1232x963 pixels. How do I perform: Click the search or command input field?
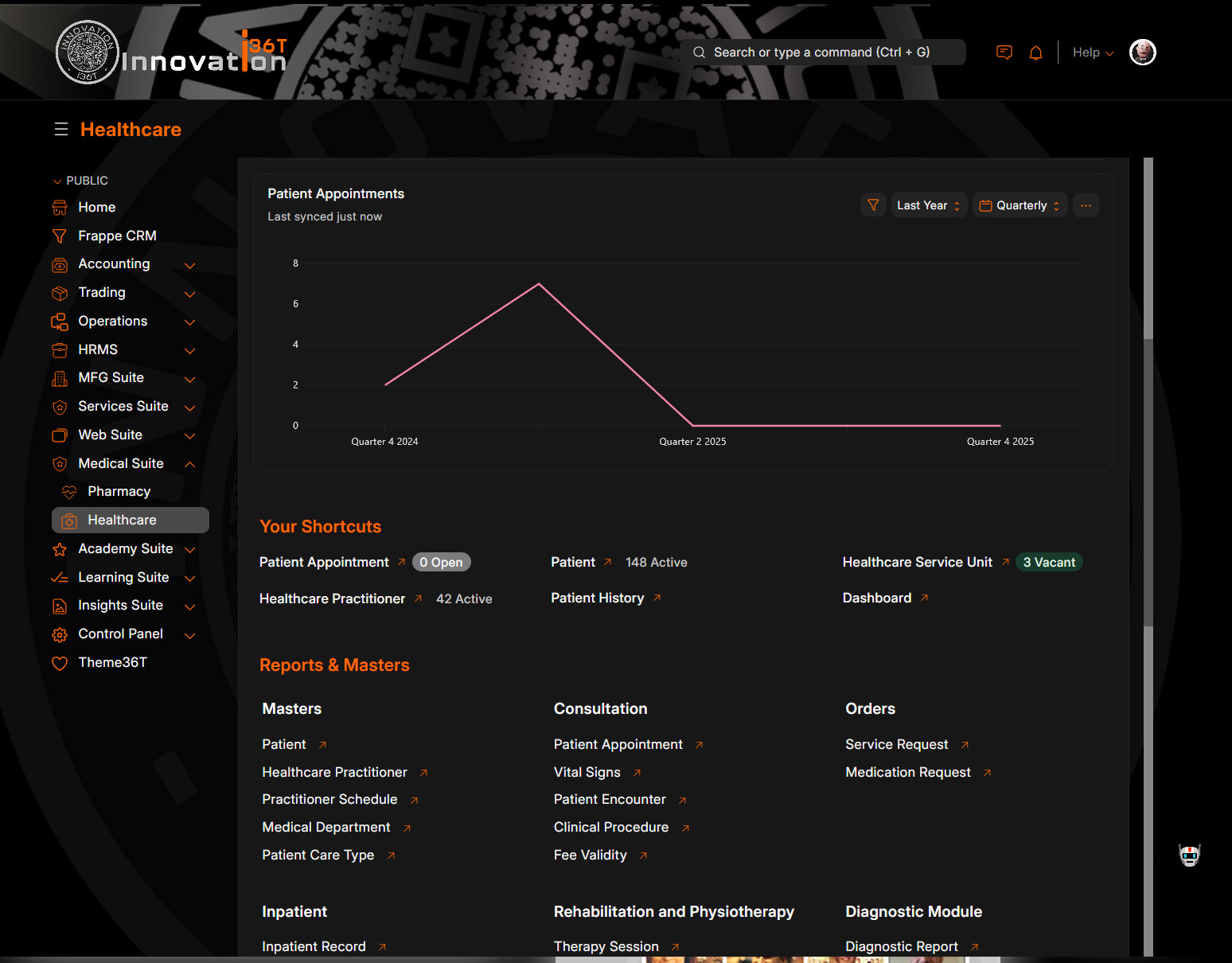[822, 53]
